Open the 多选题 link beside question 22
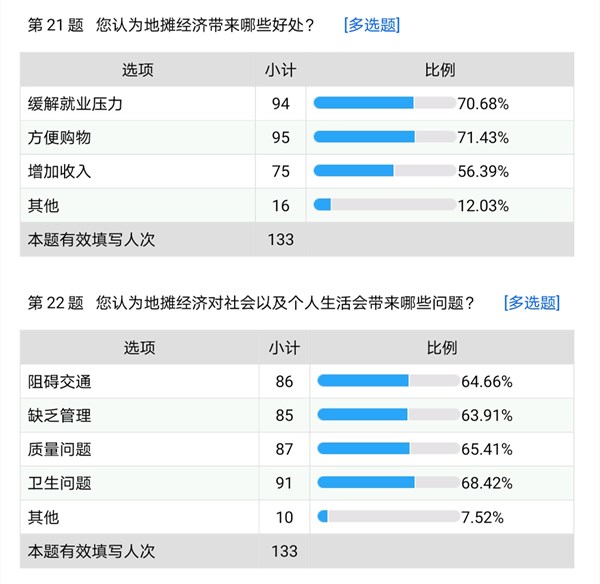Screen dimensions: 600x584 point(531,302)
